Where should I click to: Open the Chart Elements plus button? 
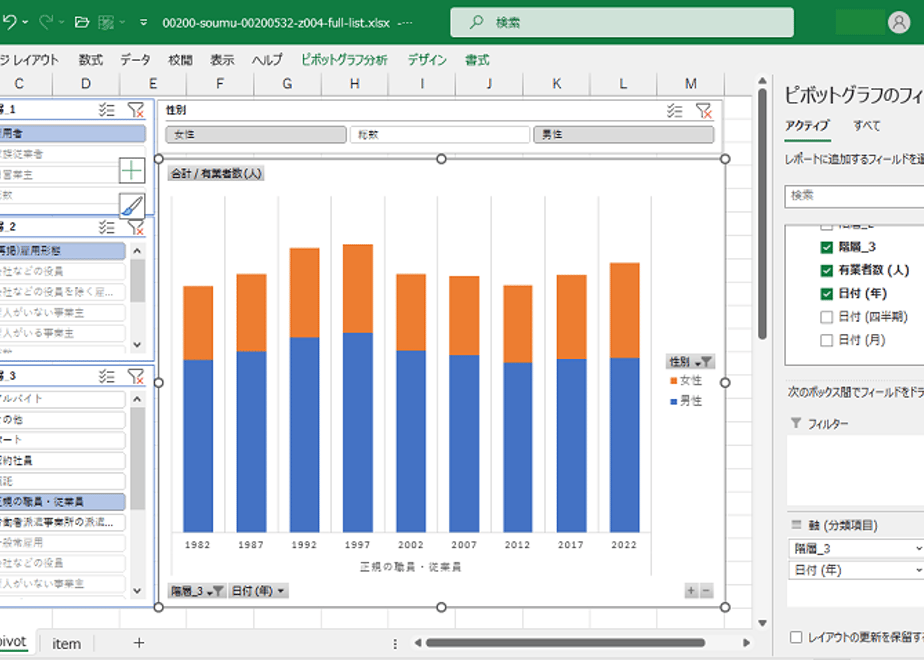[x=132, y=170]
